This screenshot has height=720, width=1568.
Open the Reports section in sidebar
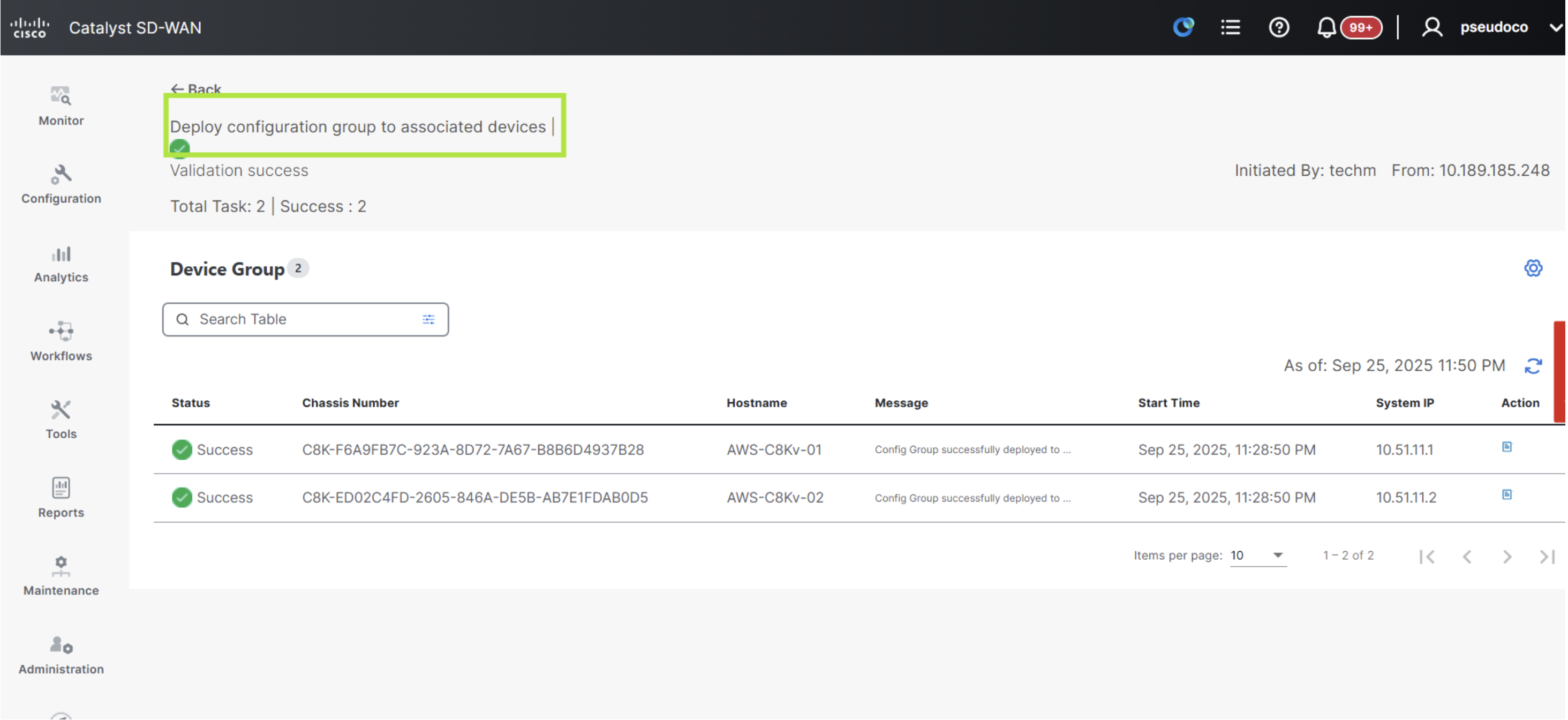tap(61, 498)
